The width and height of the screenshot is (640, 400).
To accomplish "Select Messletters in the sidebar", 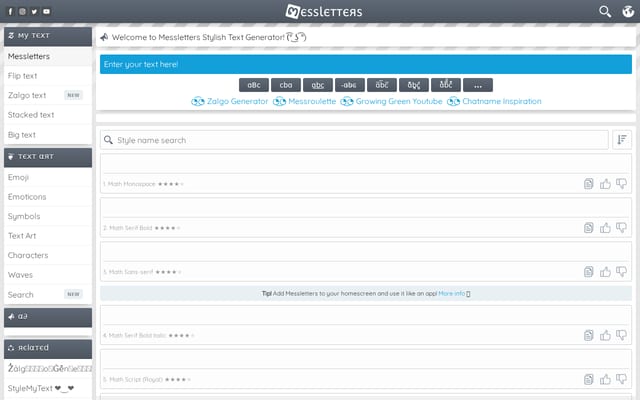I will tap(48, 56).
